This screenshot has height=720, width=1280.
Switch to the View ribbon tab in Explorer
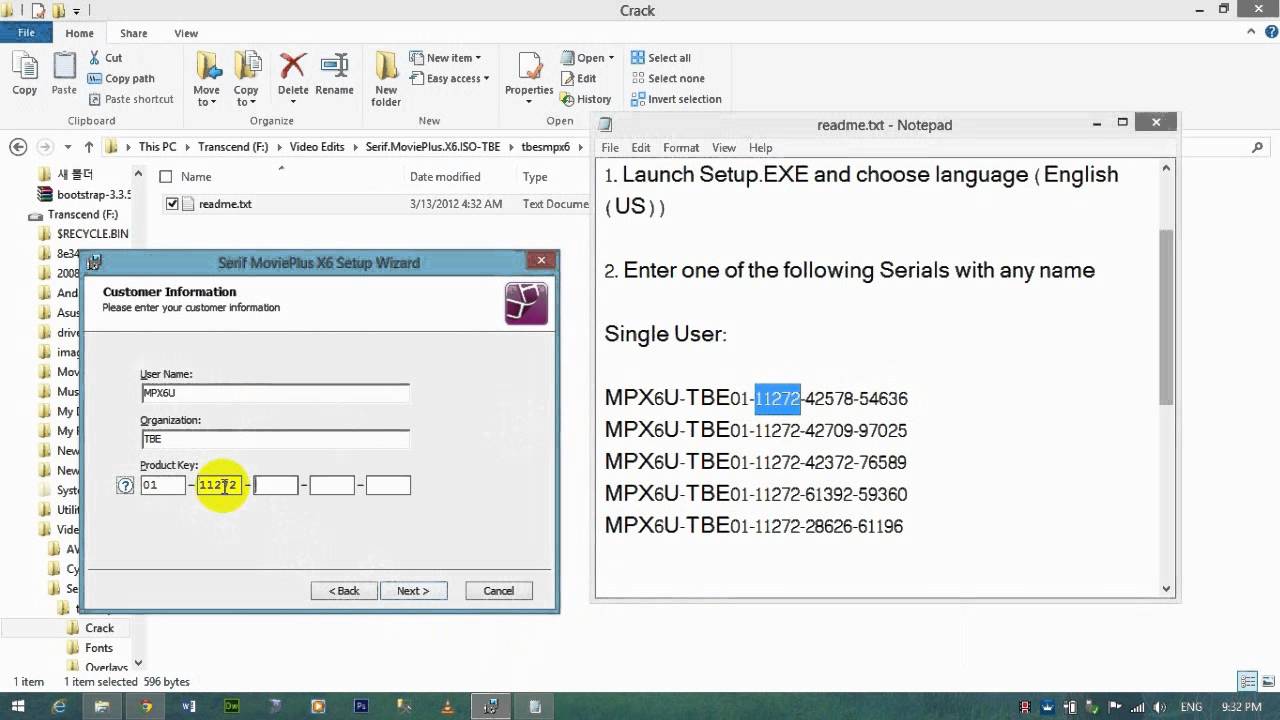point(186,33)
